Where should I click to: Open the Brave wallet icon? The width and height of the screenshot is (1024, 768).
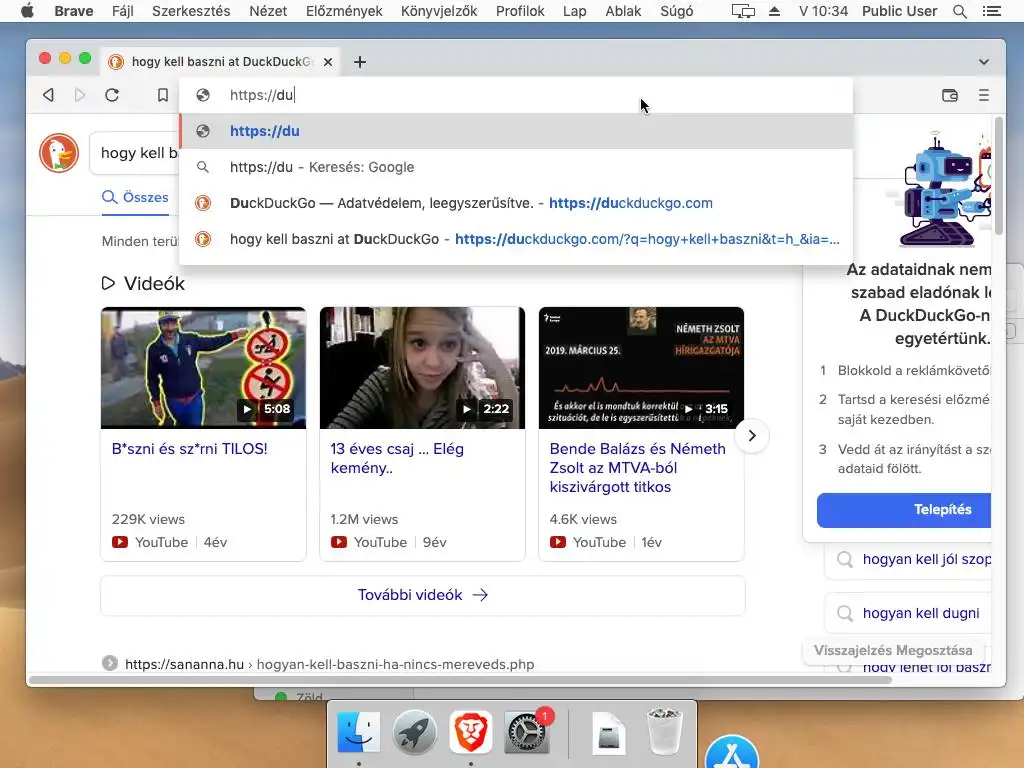[x=950, y=95]
